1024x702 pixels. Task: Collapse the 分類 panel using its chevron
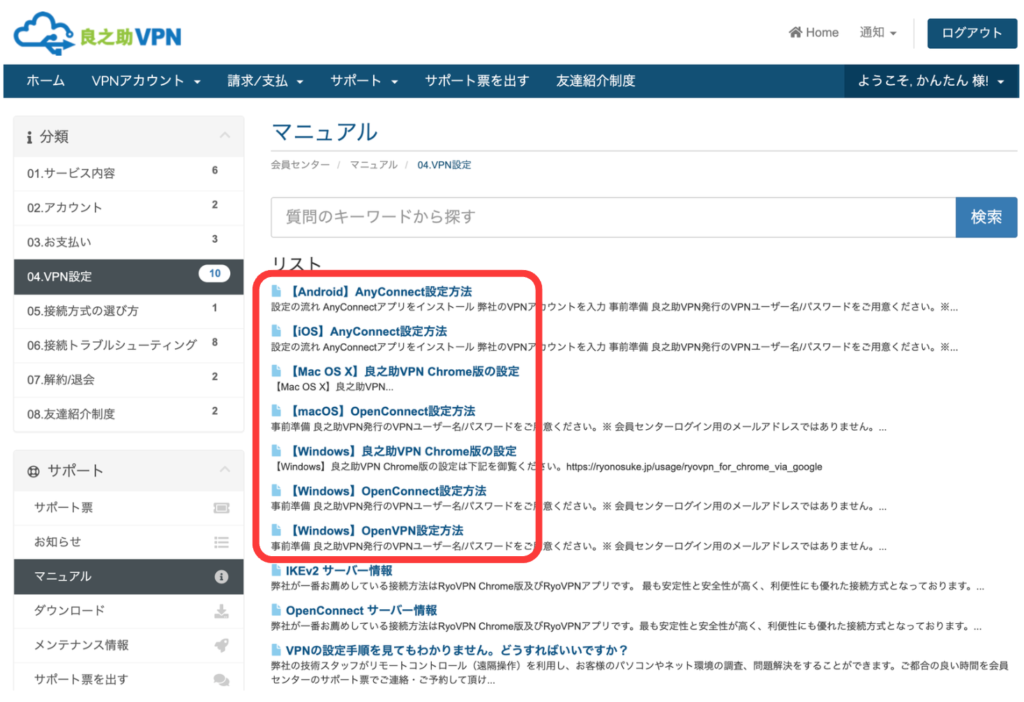click(224, 136)
